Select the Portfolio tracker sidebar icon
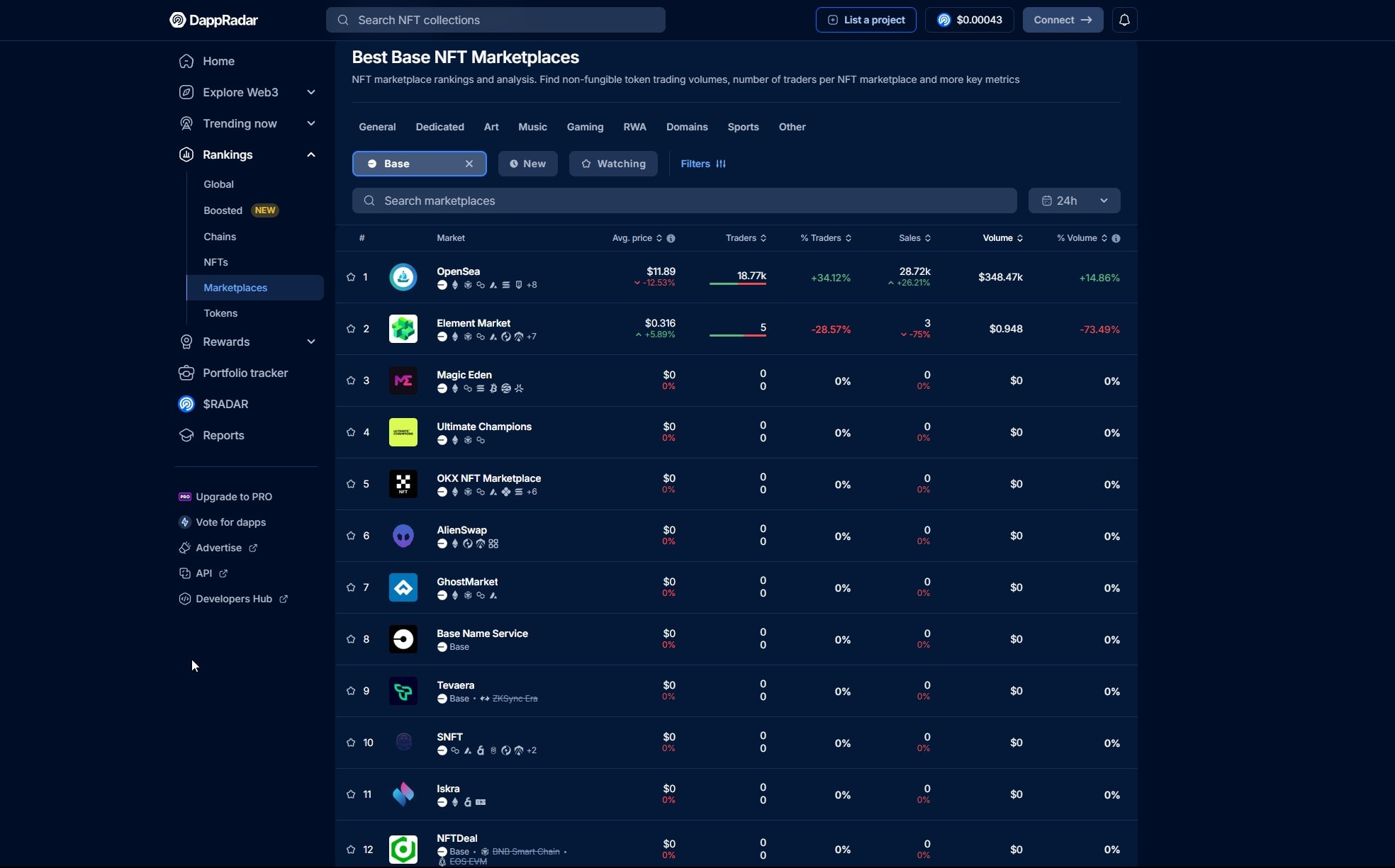This screenshot has height=868, width=1395. [x=185, y=373]
